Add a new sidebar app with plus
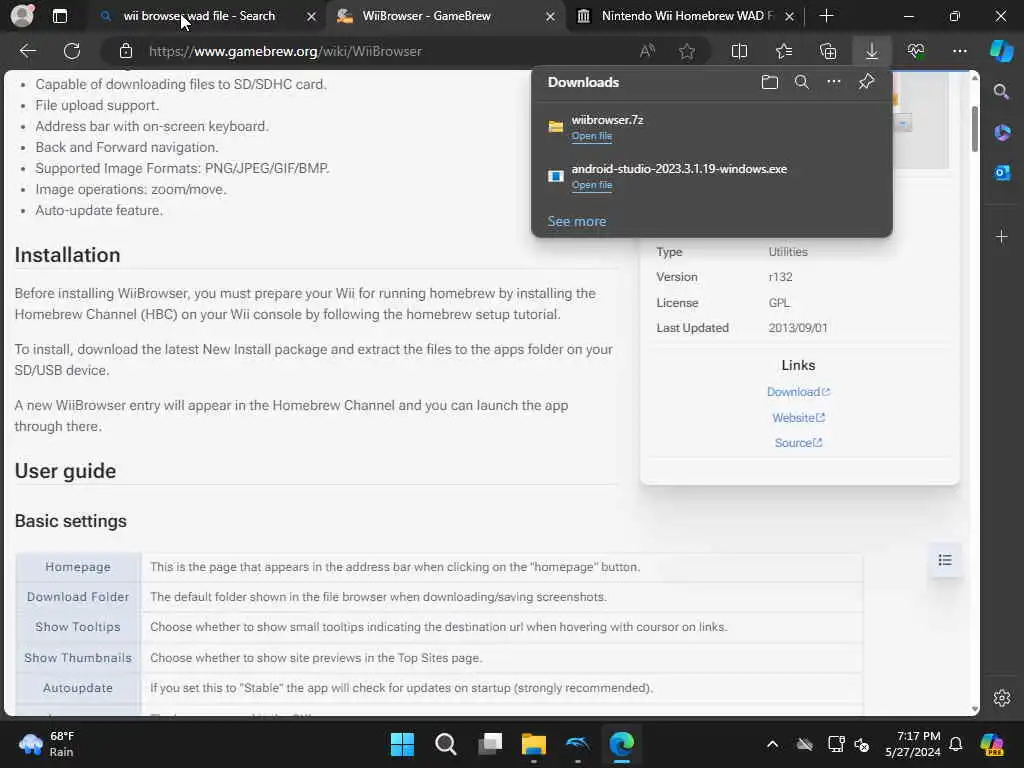 (1002, 236)
